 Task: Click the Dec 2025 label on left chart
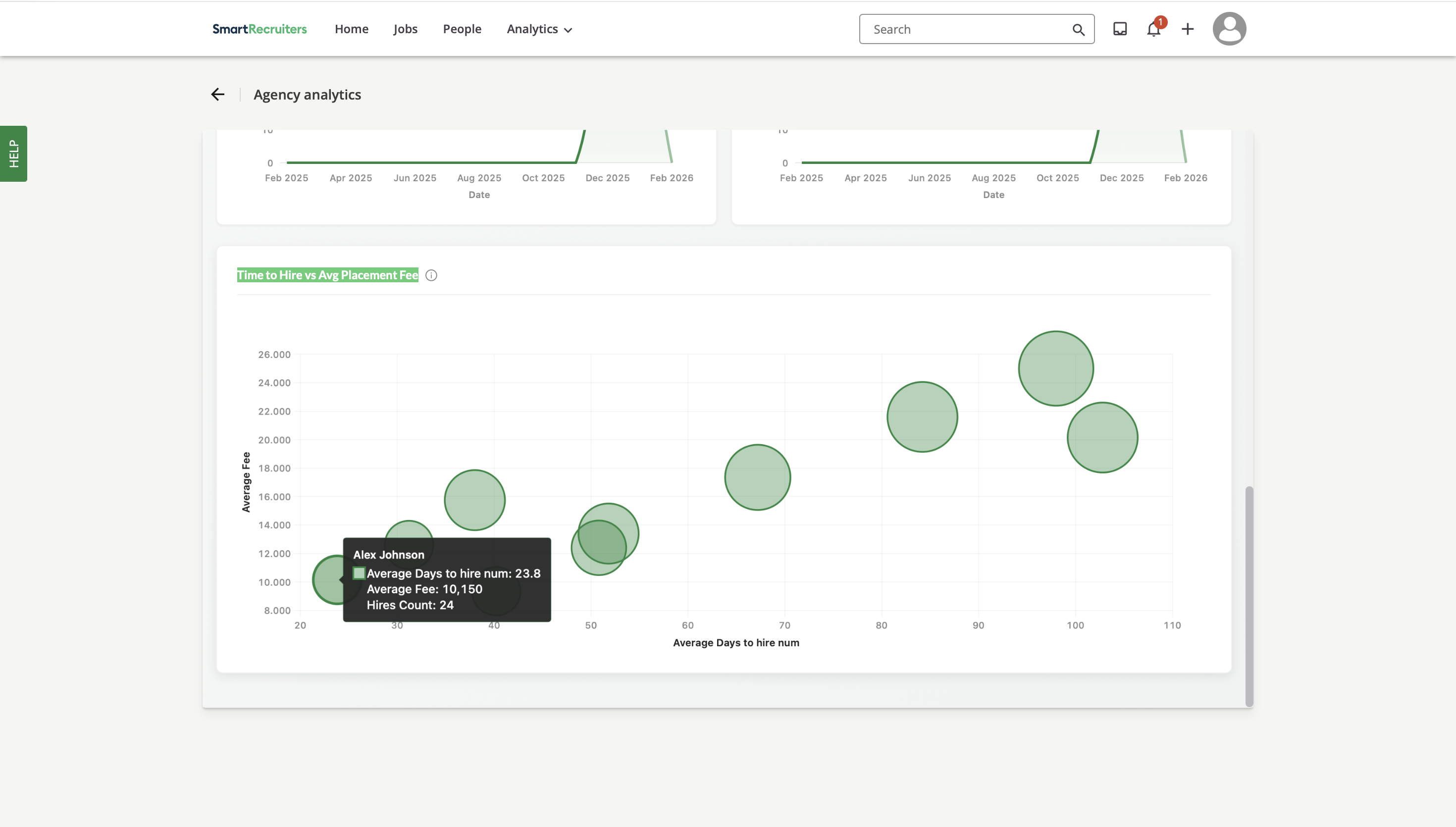(x=608, y=178)
